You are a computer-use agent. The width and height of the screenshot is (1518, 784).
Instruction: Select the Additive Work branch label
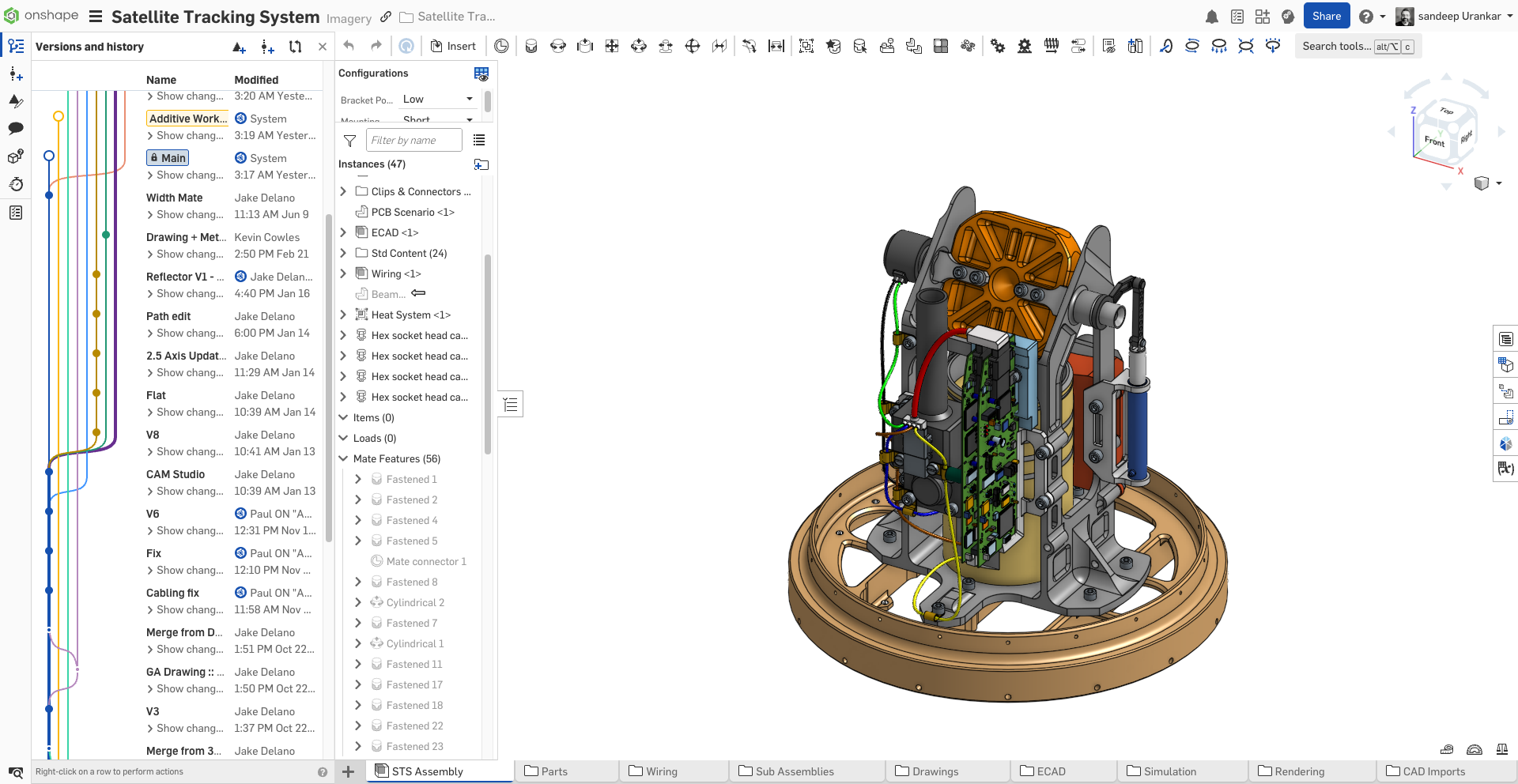187,119
